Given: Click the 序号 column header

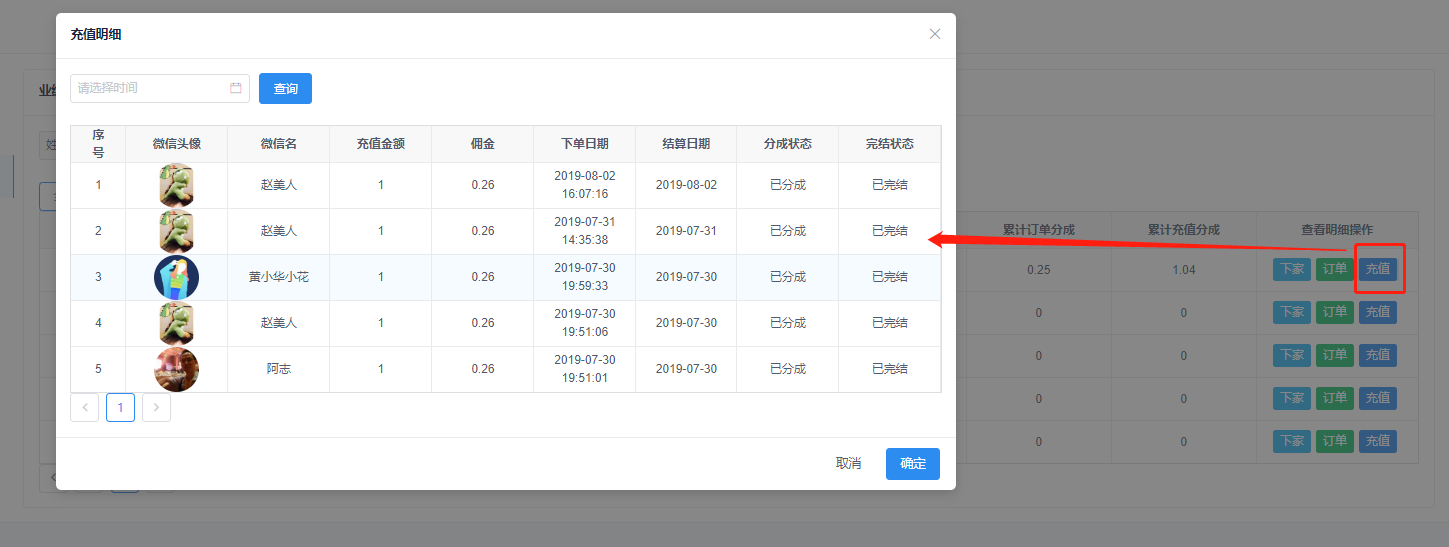Looking at the screenshot, I should (98, 143).
